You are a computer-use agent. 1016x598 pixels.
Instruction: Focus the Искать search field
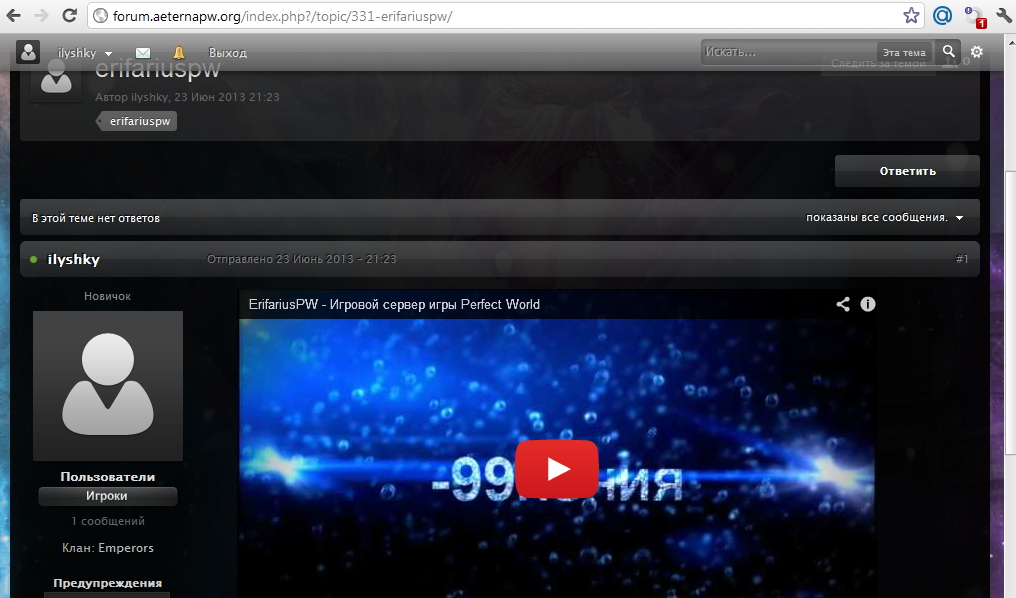point(788,52)
